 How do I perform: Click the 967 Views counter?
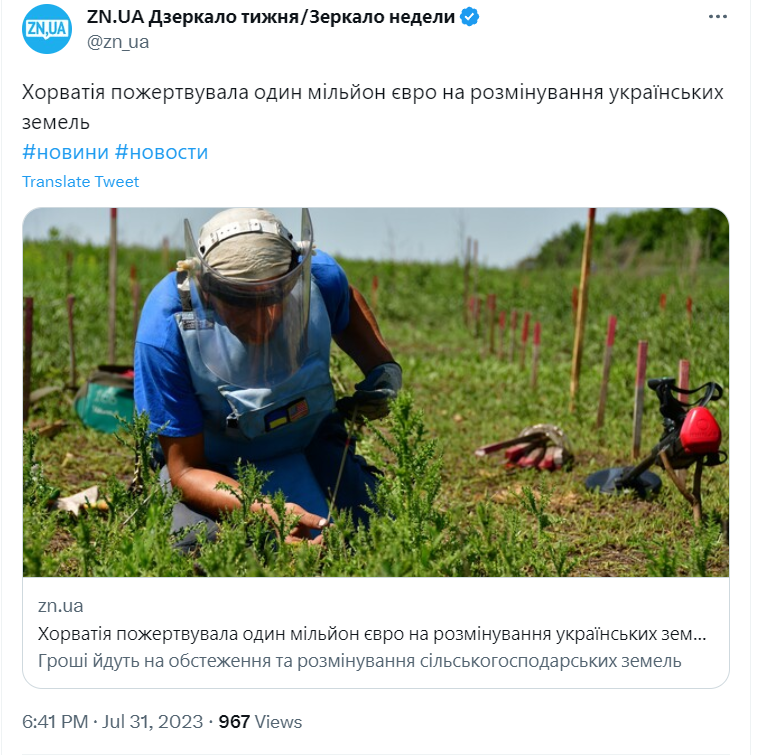point(260,722)
